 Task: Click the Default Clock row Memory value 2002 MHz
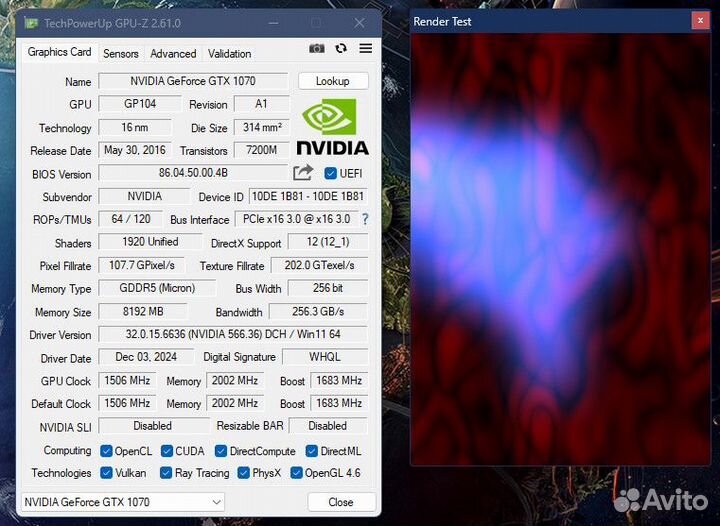click(x=235, y=403)
